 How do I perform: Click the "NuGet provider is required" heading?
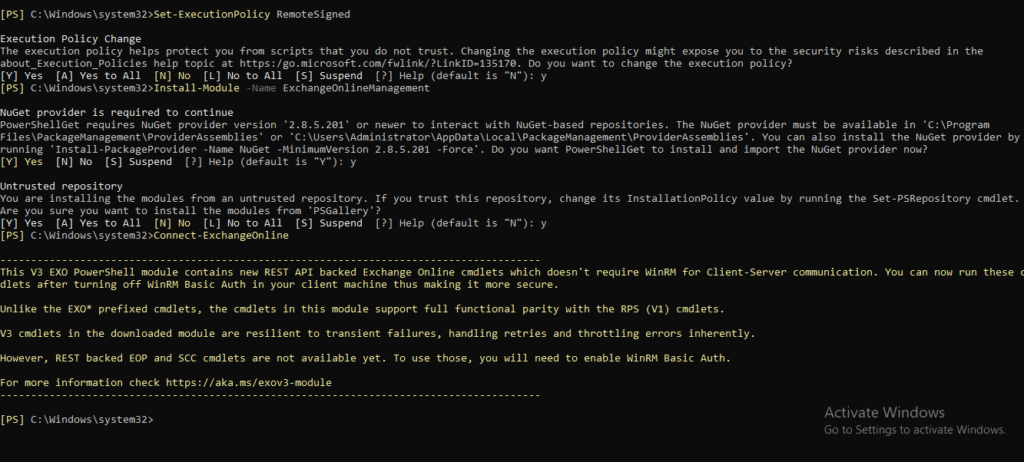pos(117,113)
